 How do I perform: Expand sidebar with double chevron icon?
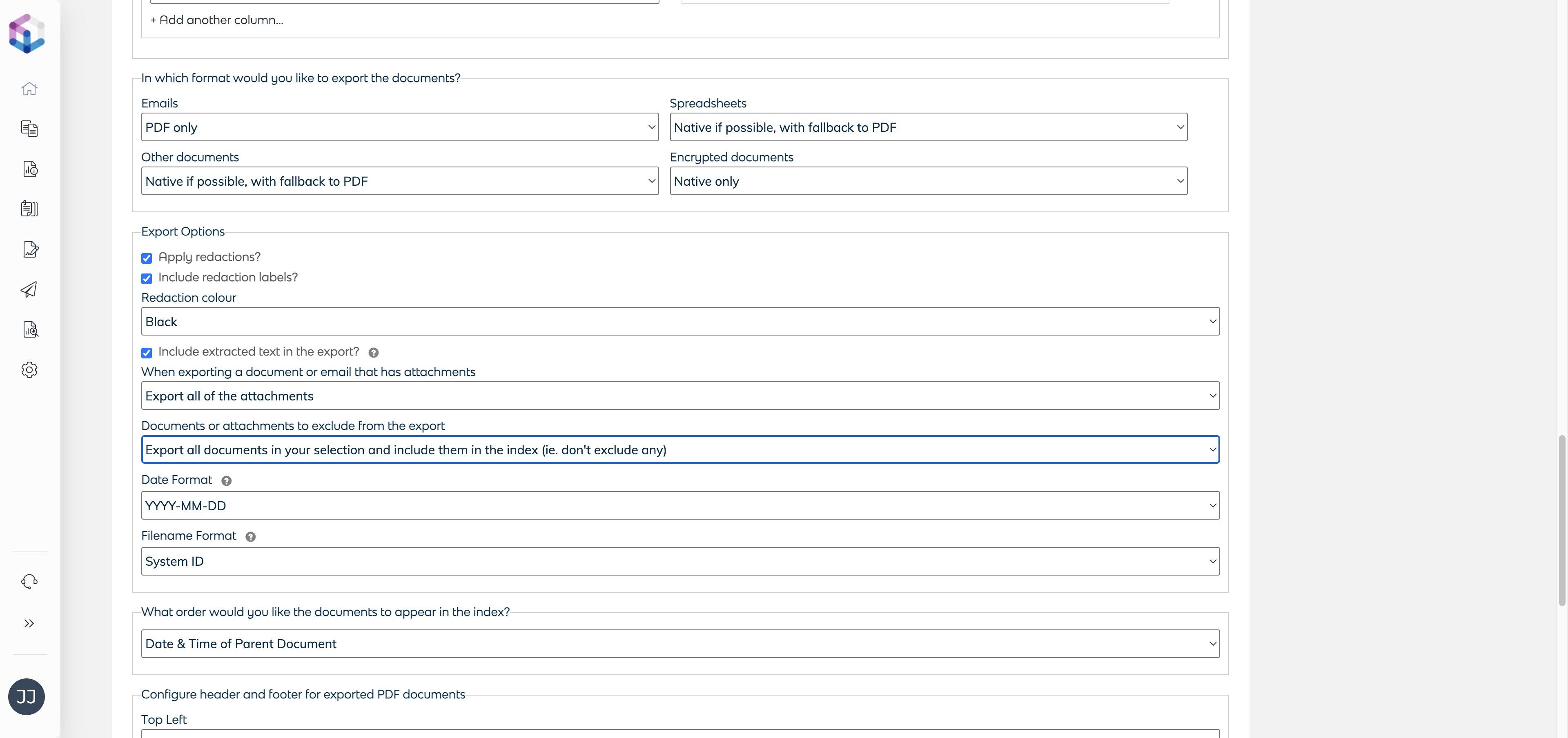[x=29, y=624]
